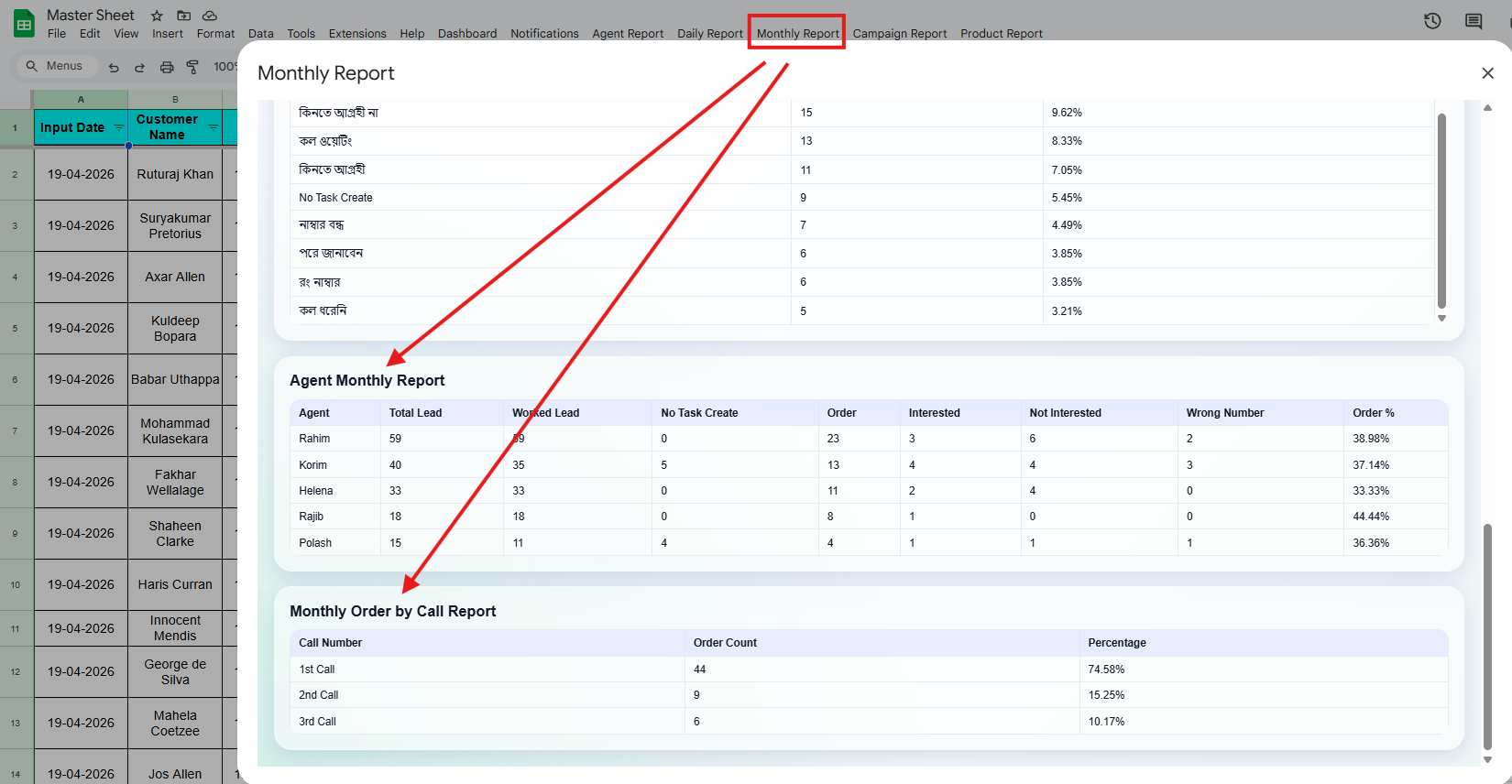Open the Tools menu
Screen dimensions: 1512x784
coord(301,34)
